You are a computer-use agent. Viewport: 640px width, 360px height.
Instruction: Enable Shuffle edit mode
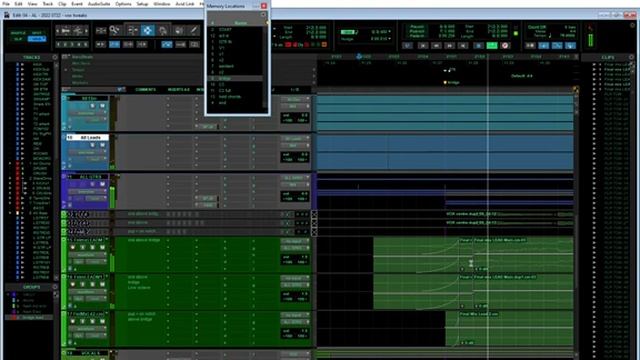[18, 33]
